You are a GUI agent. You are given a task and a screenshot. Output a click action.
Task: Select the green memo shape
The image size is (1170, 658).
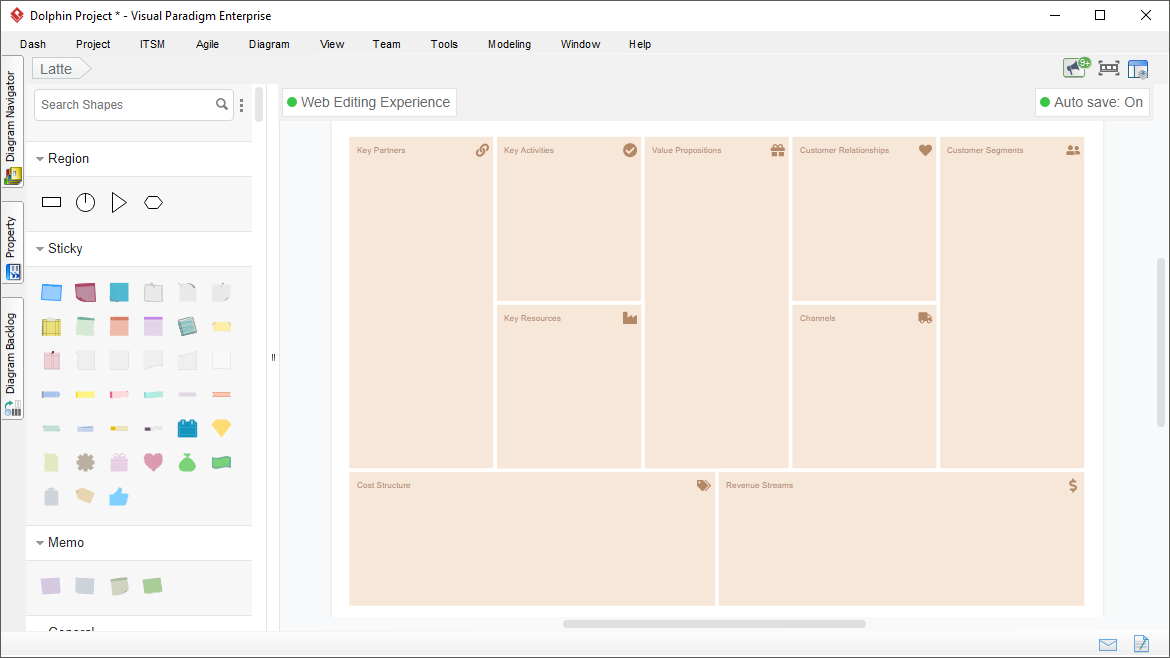153,586
